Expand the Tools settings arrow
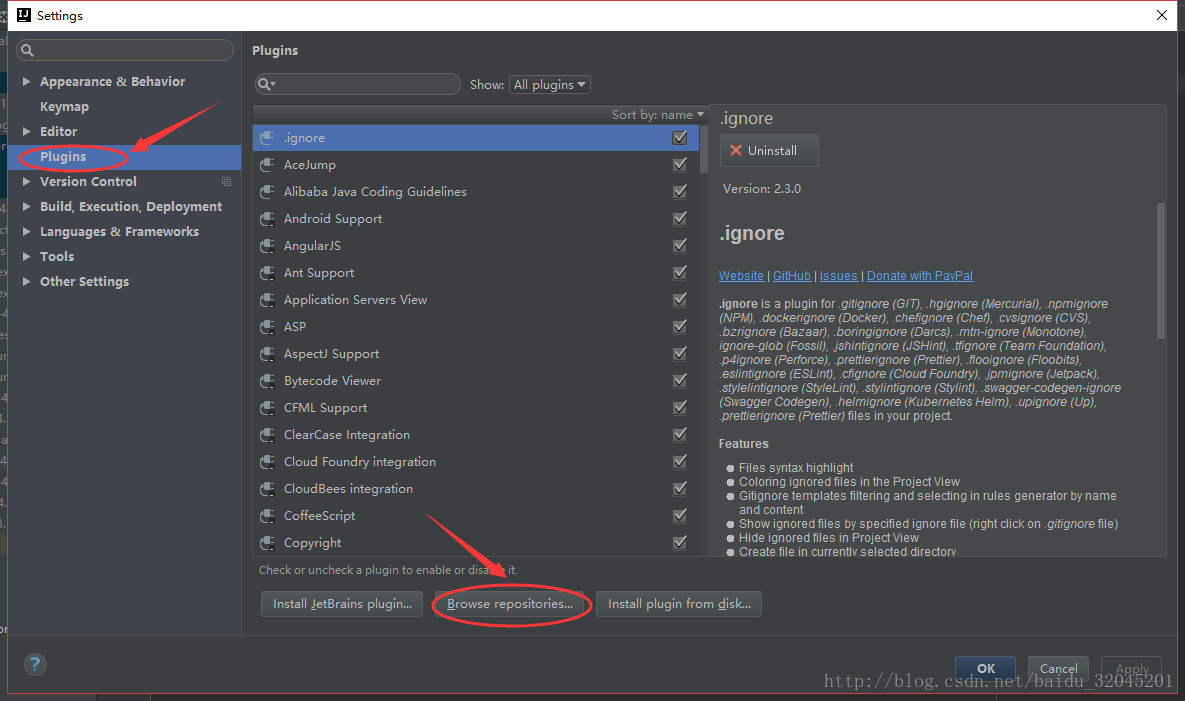Screen dimensions: 1185x701 point(26,256)
